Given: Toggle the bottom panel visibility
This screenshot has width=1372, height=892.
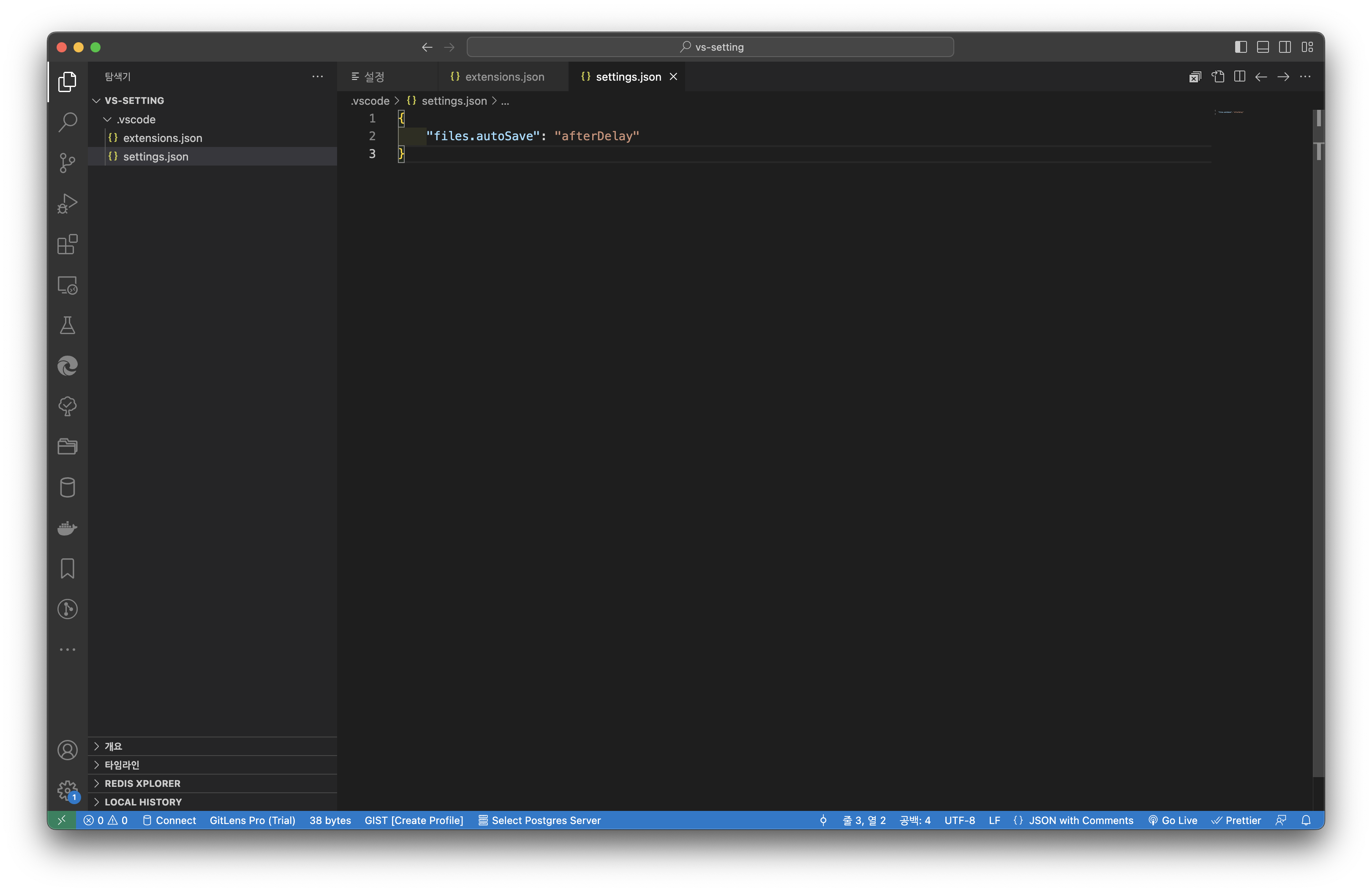Looking at the screenshot, I should [x=1263, y=47].
